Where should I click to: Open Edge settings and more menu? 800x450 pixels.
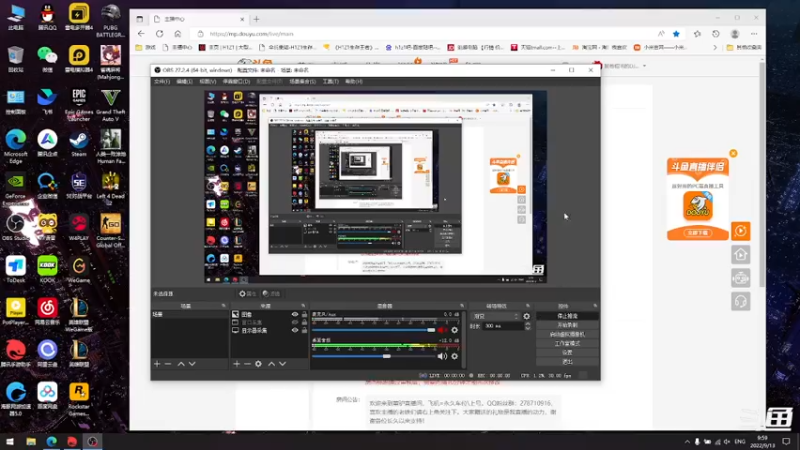click(754, 34)
